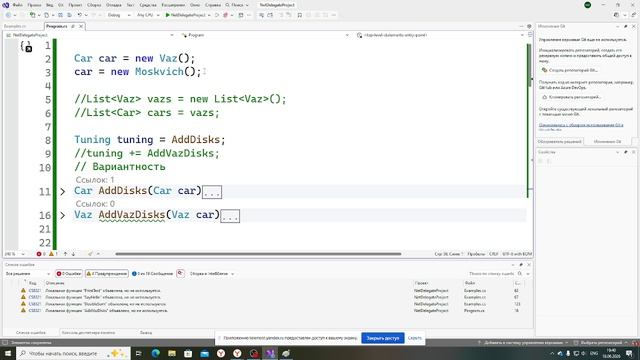Open Build + IntelliSense source dropdown
The width and height of the screenshot is (640, 360).
pos(211,273)
